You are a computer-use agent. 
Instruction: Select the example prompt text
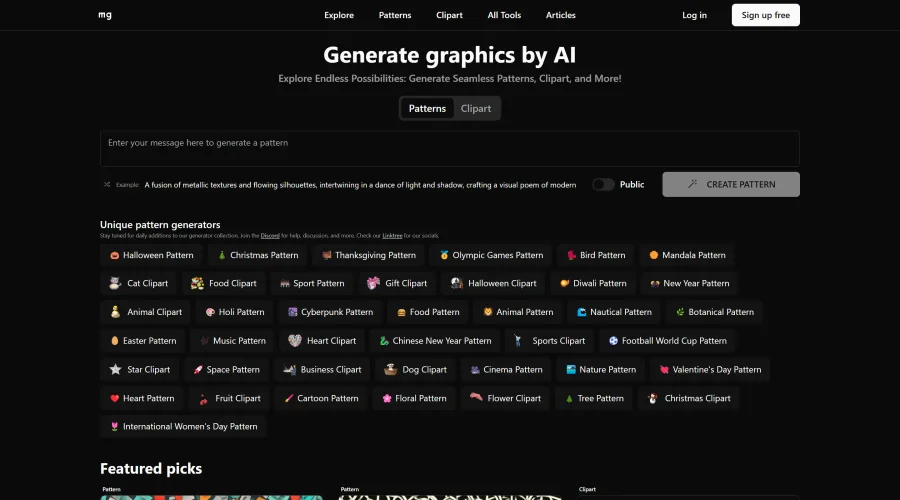pos(360,185)
